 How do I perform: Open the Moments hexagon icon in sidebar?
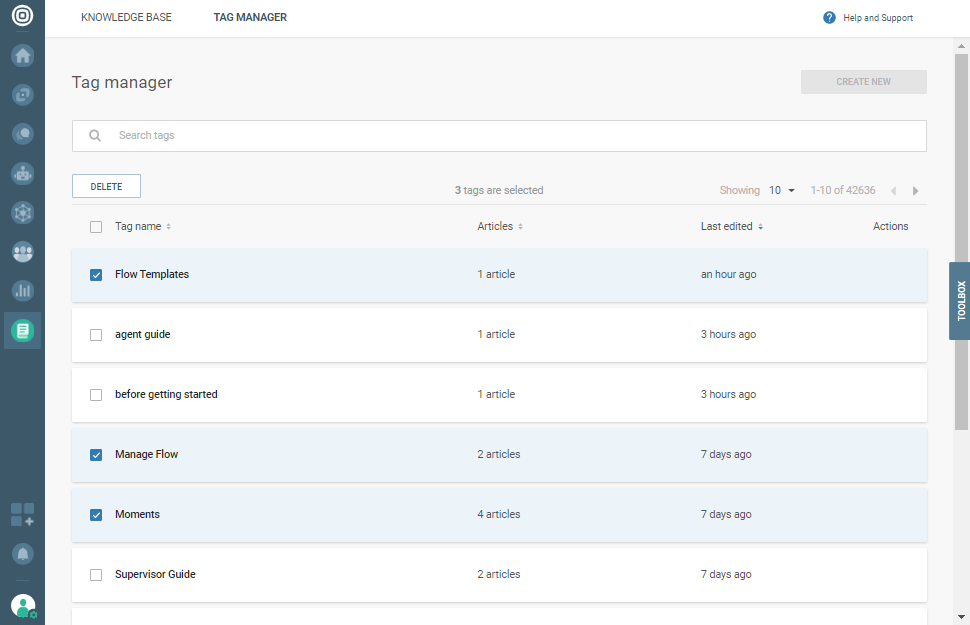pos(22,212)
